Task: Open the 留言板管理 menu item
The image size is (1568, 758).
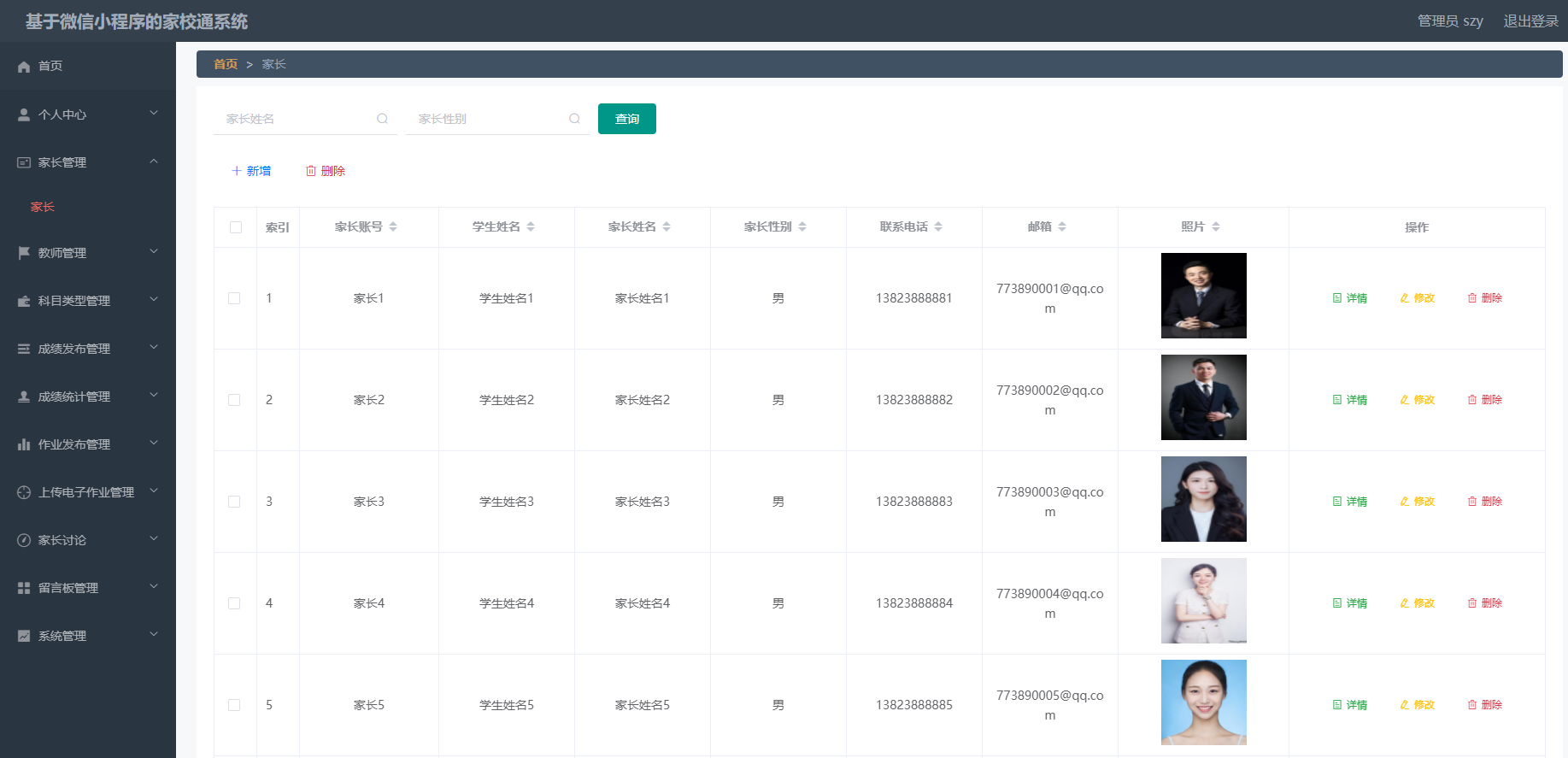Action: pyautogui.click(x=88, y=588)
